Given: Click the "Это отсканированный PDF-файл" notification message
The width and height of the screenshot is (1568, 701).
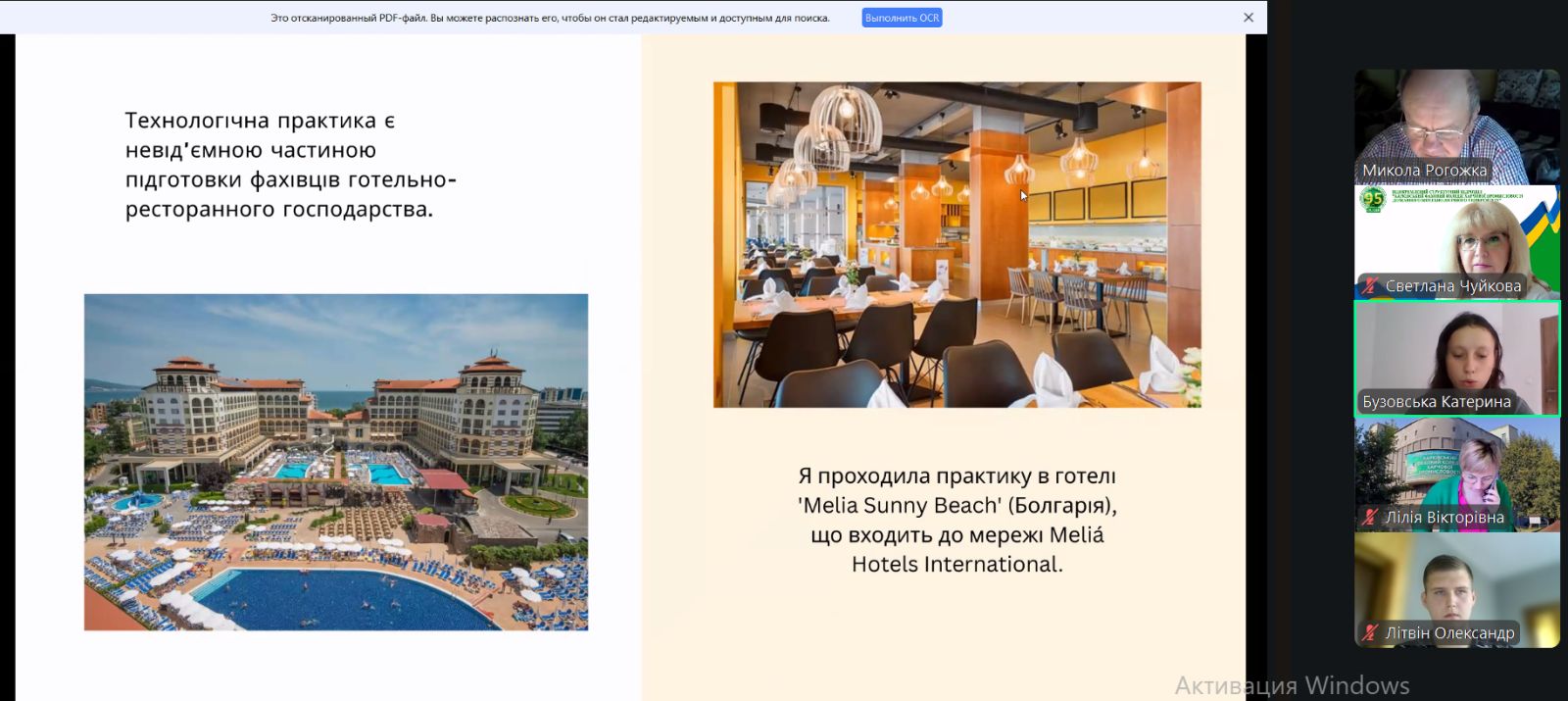Looking at the screenshot, I should pos(550,18).
